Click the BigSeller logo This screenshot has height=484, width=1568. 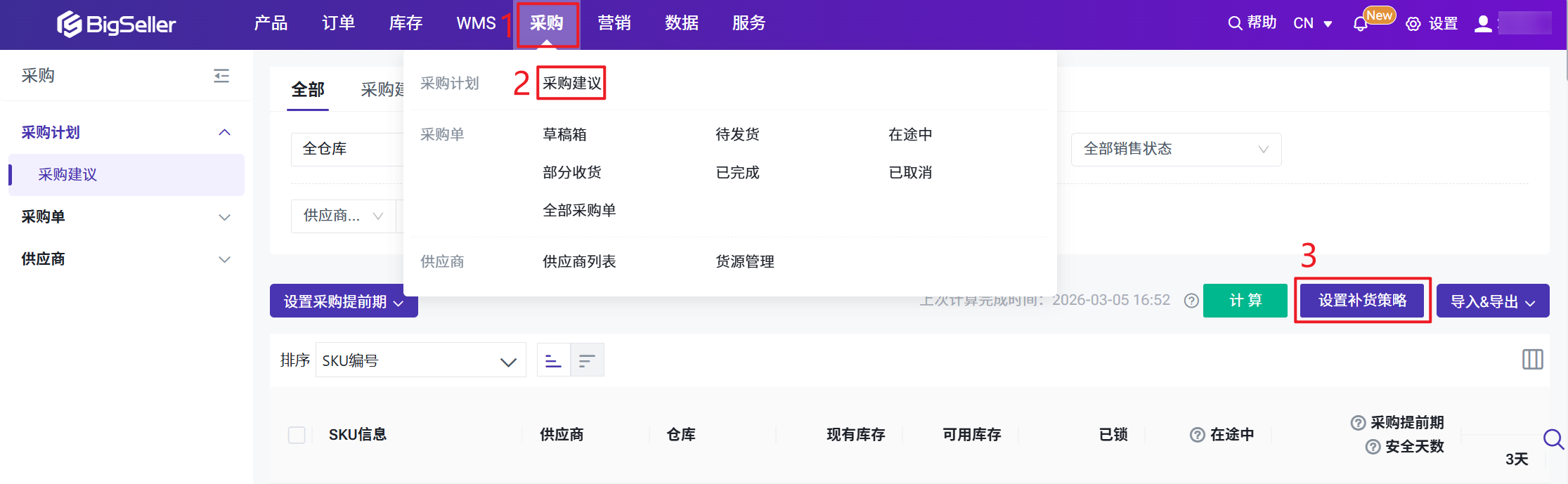(x=116, y=25)
